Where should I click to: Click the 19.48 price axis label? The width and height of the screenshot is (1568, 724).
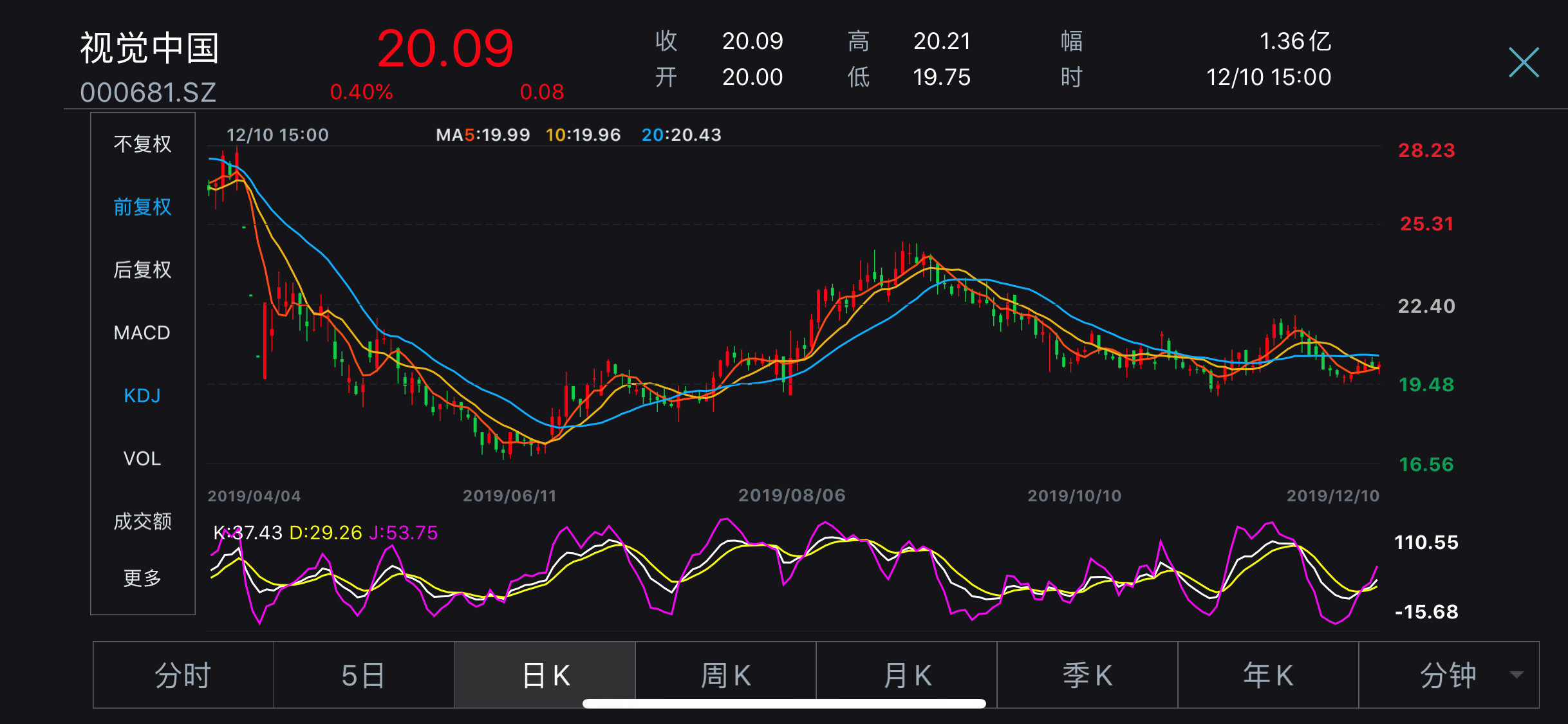point(1426,385)
